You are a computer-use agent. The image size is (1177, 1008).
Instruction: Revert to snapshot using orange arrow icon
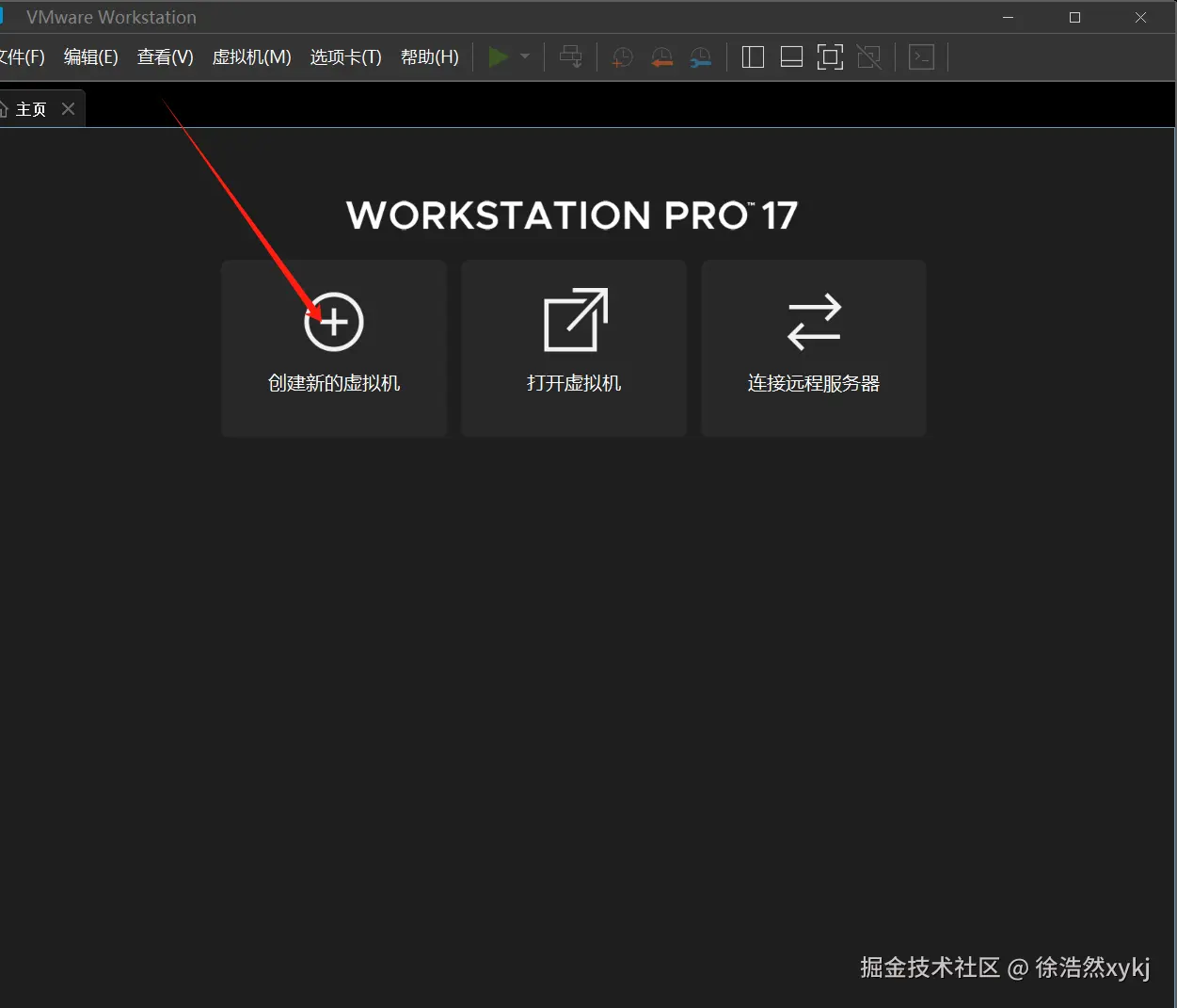tap(661, 57)
